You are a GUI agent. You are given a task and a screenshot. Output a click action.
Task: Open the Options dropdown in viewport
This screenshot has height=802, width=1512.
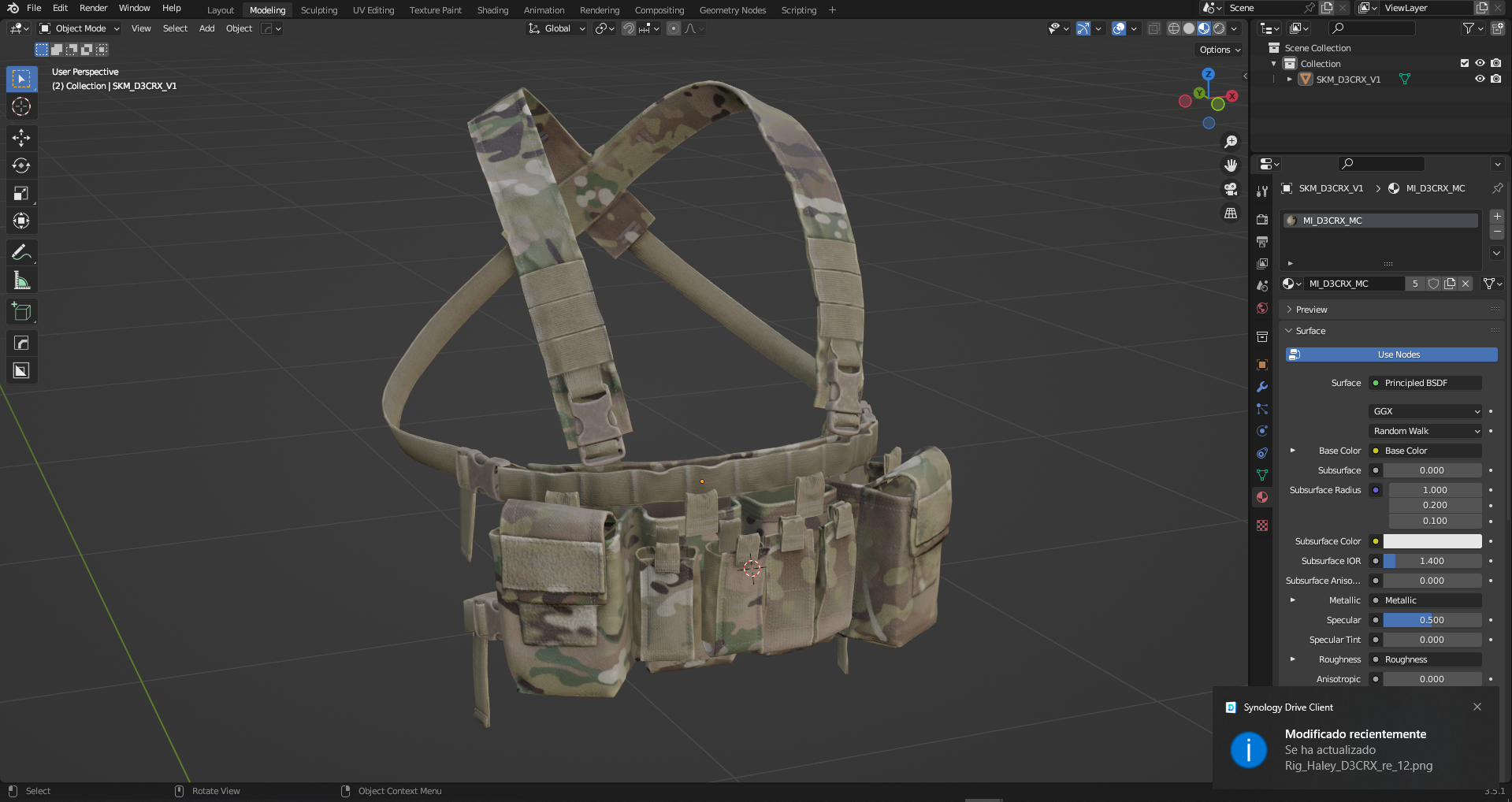1219,50
